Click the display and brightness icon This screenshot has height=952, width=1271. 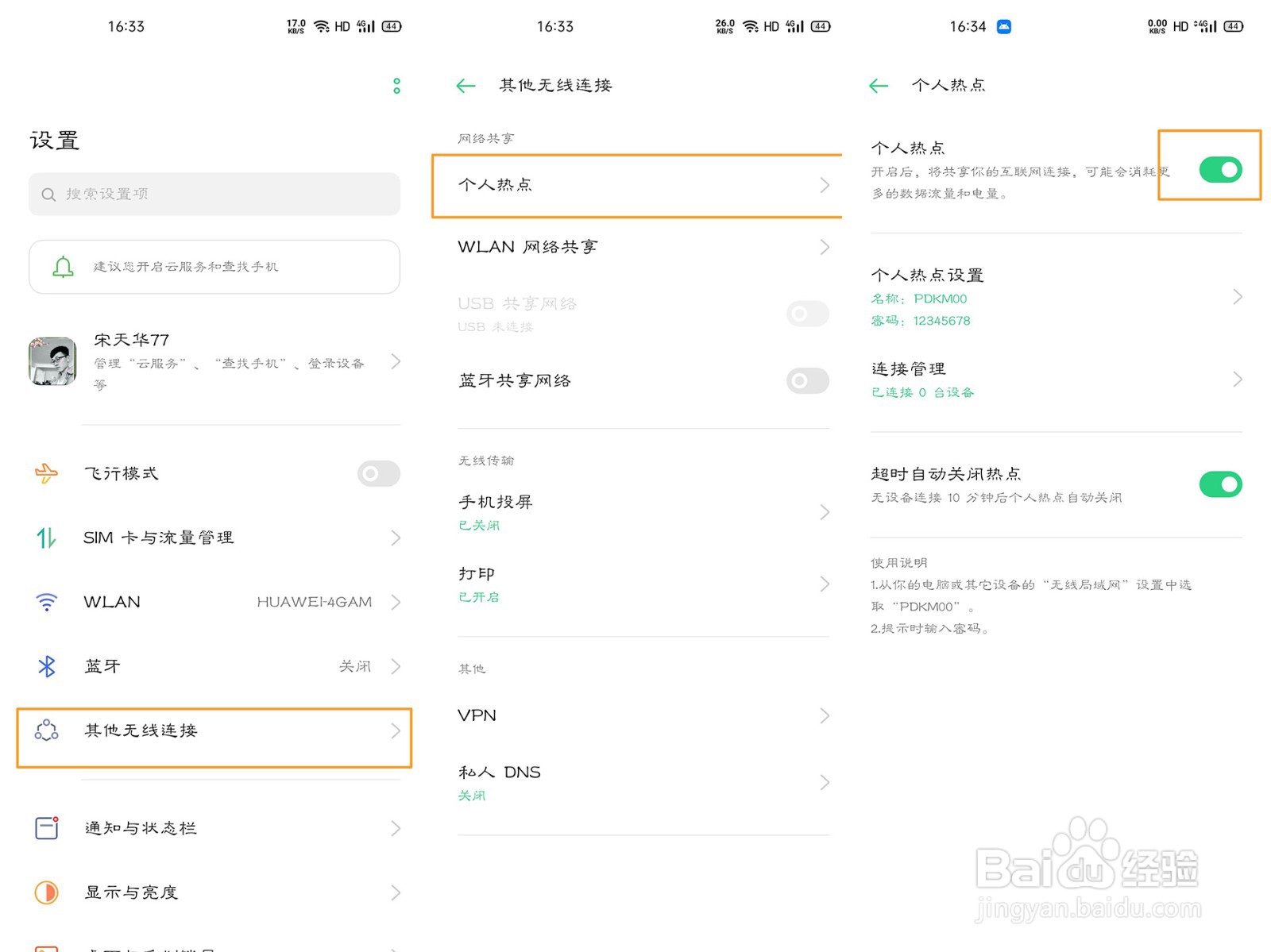(x=47, y=892)
